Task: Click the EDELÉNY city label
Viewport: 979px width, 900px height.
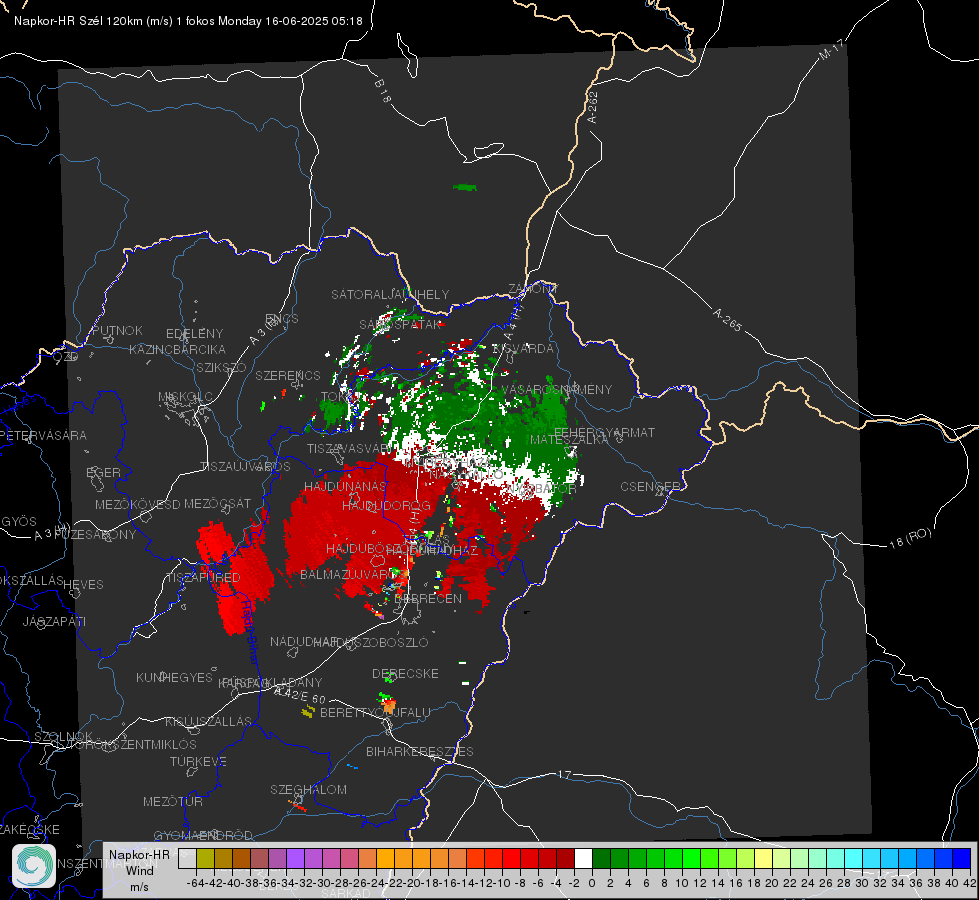Action: 194,334
